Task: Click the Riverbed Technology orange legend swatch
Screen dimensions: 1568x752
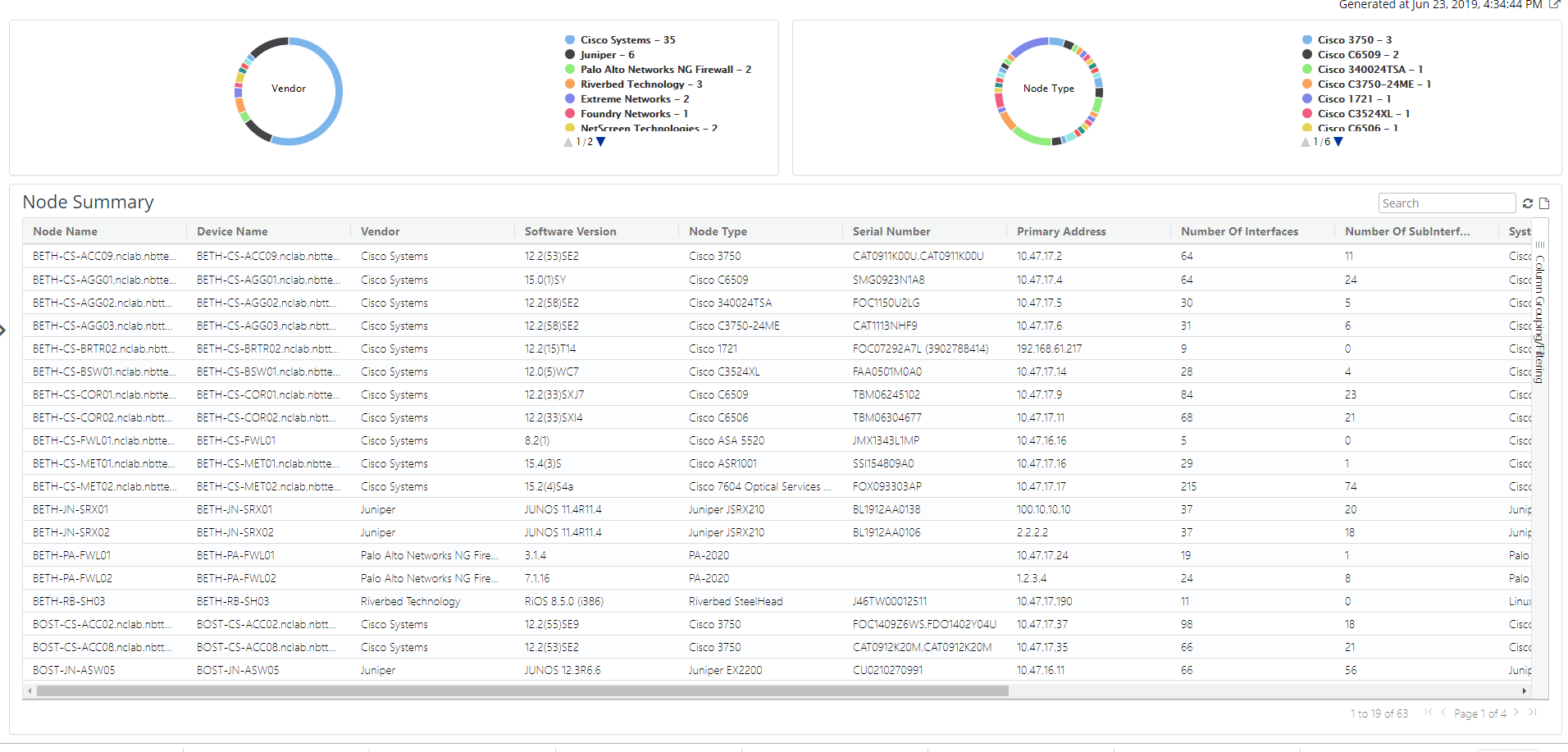Action: (x=570, y=84)
